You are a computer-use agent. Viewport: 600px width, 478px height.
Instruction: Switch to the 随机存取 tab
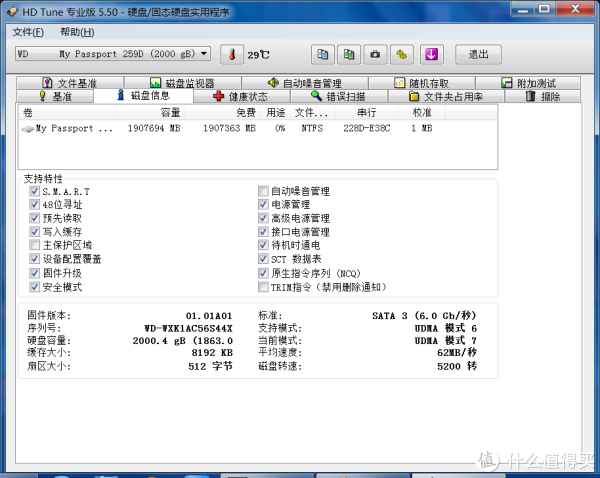[422, 83]
